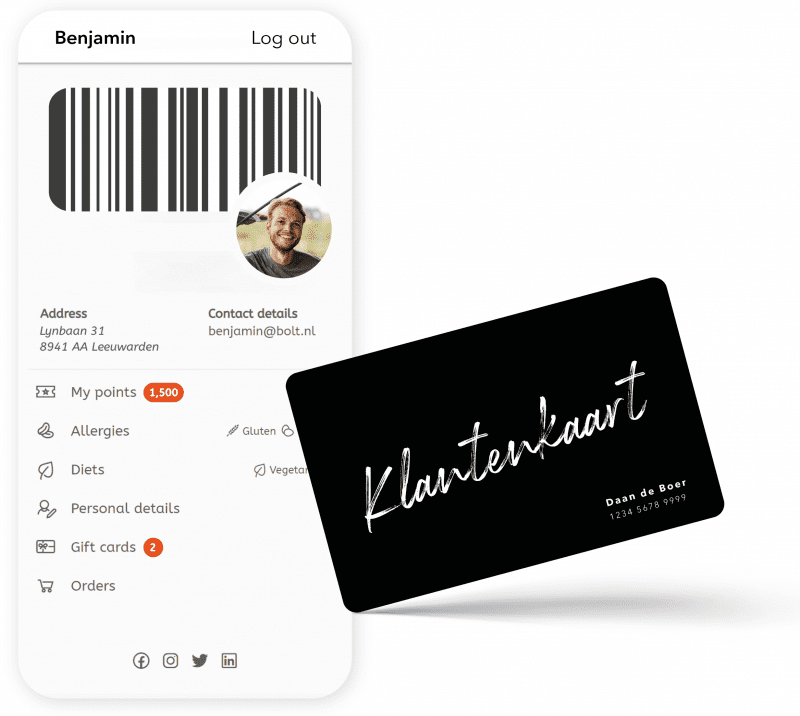Click the Personal details user-edit icon
Screen dimensions: 800x716
coord(46,508)
